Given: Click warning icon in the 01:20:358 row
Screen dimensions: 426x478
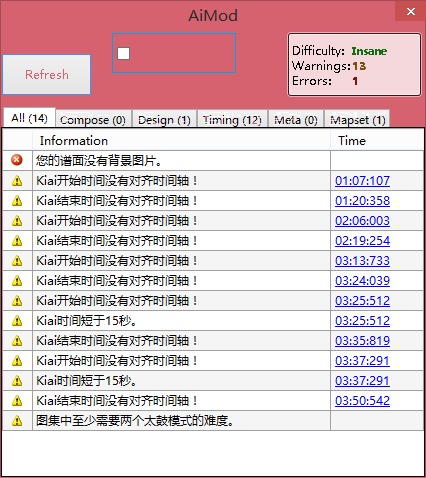Looking at the screenshot, I should pyautogui.click(x=17, y=201).
